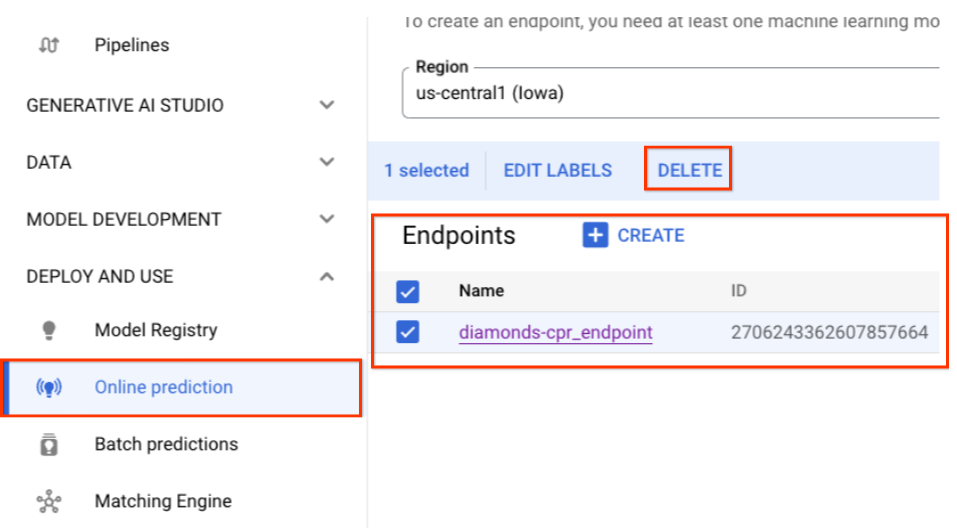Click the Online prediction broadcast icon
Viewport: 957px width, 528px height.
(48, 388)
